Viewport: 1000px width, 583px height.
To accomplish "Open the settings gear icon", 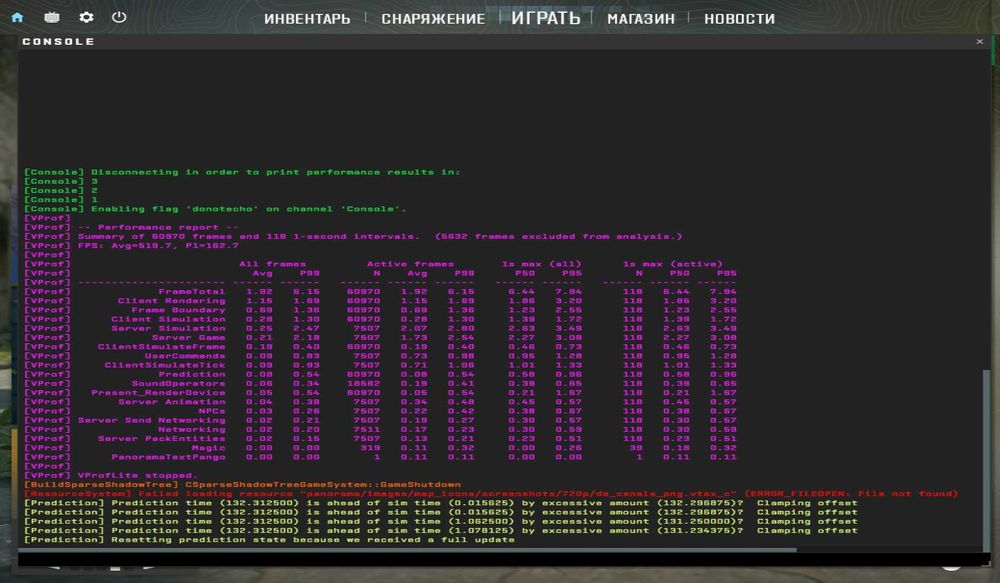I will coord(86,17).
